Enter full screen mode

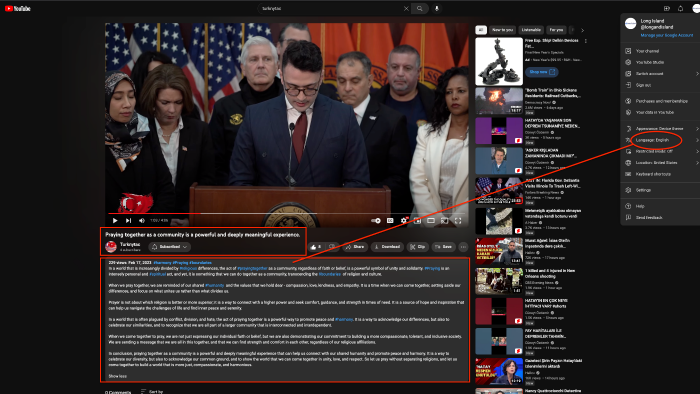(458, 220)
